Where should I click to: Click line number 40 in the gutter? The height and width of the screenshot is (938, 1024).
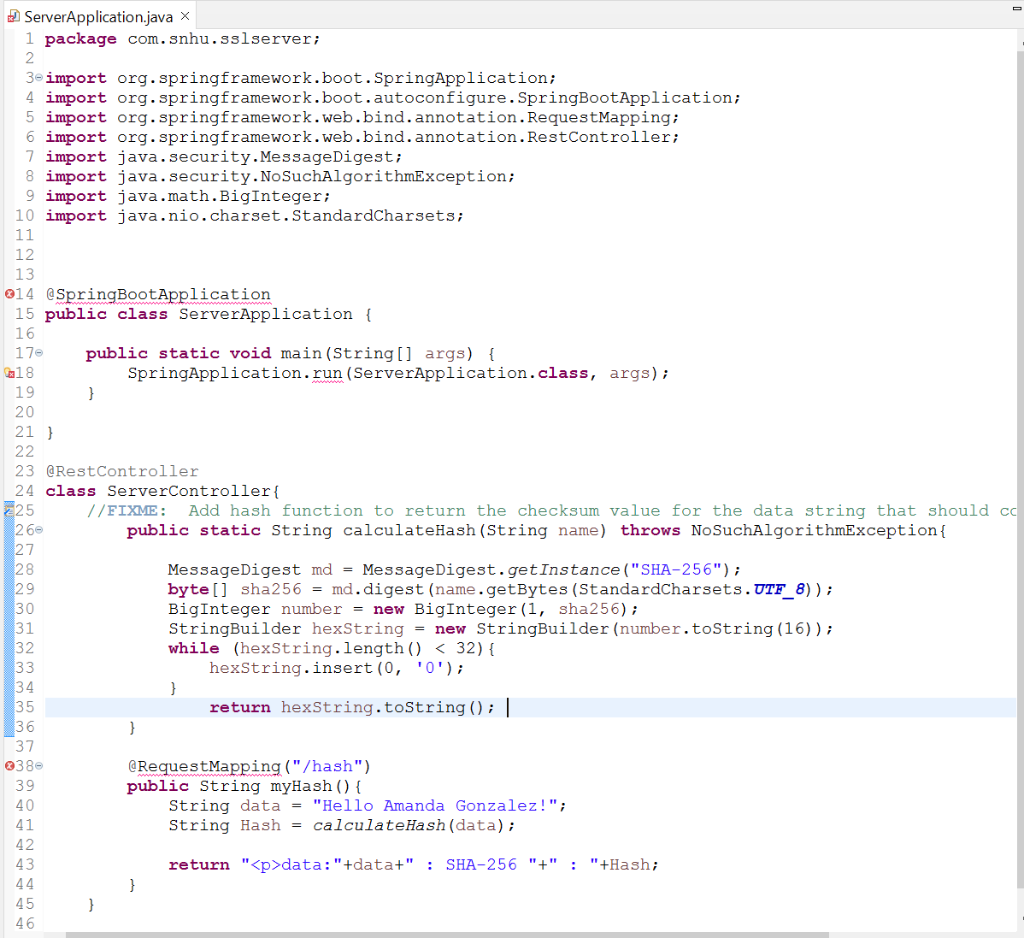coord(24,805)
